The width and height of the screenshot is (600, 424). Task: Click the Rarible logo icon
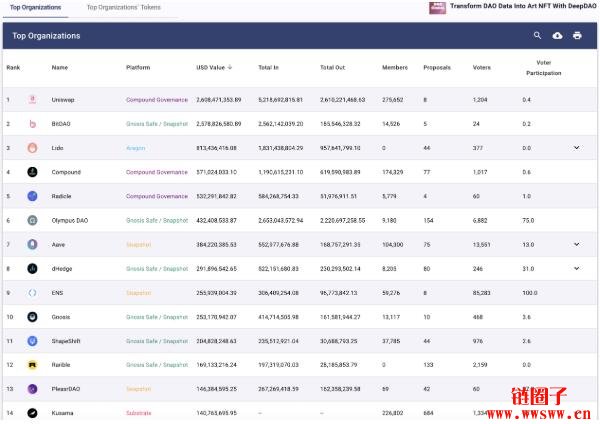(33, 365)
